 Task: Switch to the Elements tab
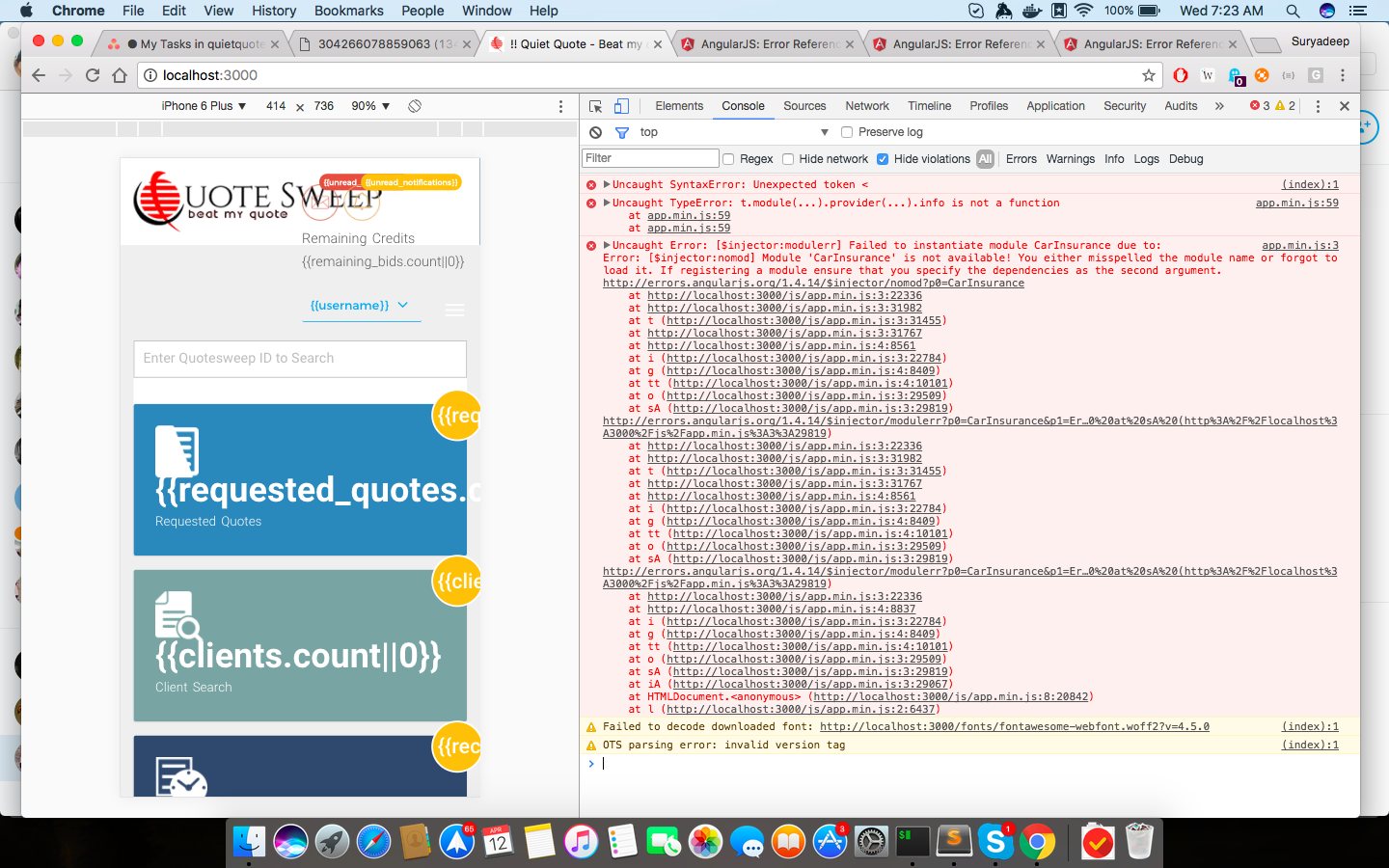pos(679,106)
